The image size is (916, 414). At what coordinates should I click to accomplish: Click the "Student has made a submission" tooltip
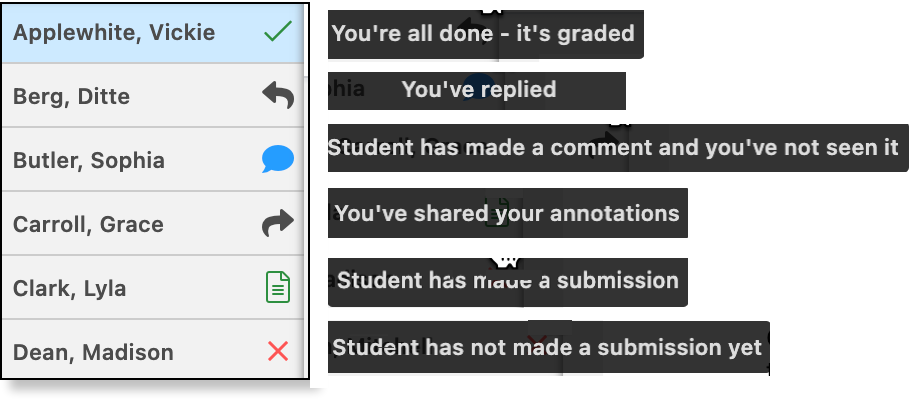coord(508,282)
